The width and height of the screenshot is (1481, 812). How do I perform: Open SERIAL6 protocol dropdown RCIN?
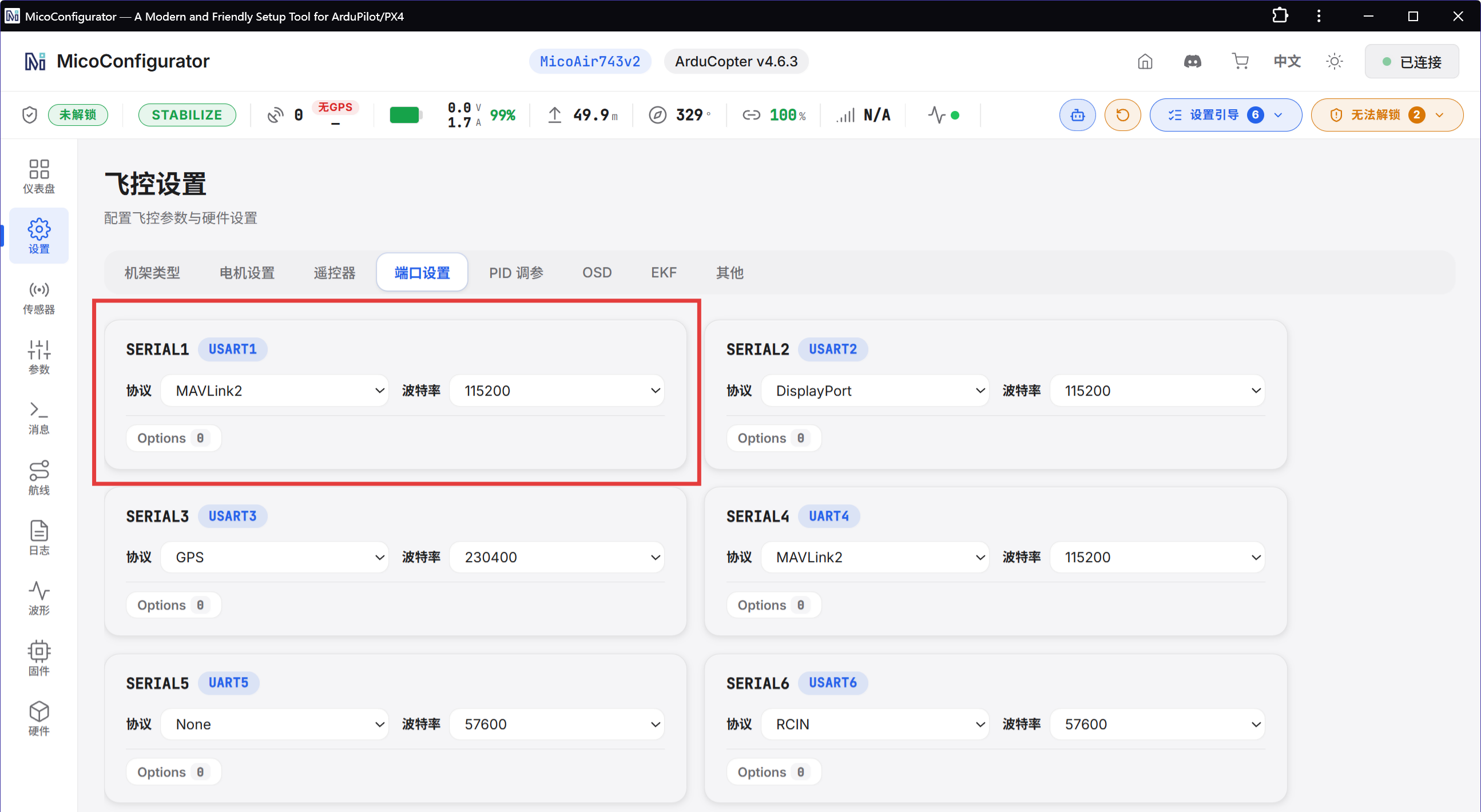875,724
